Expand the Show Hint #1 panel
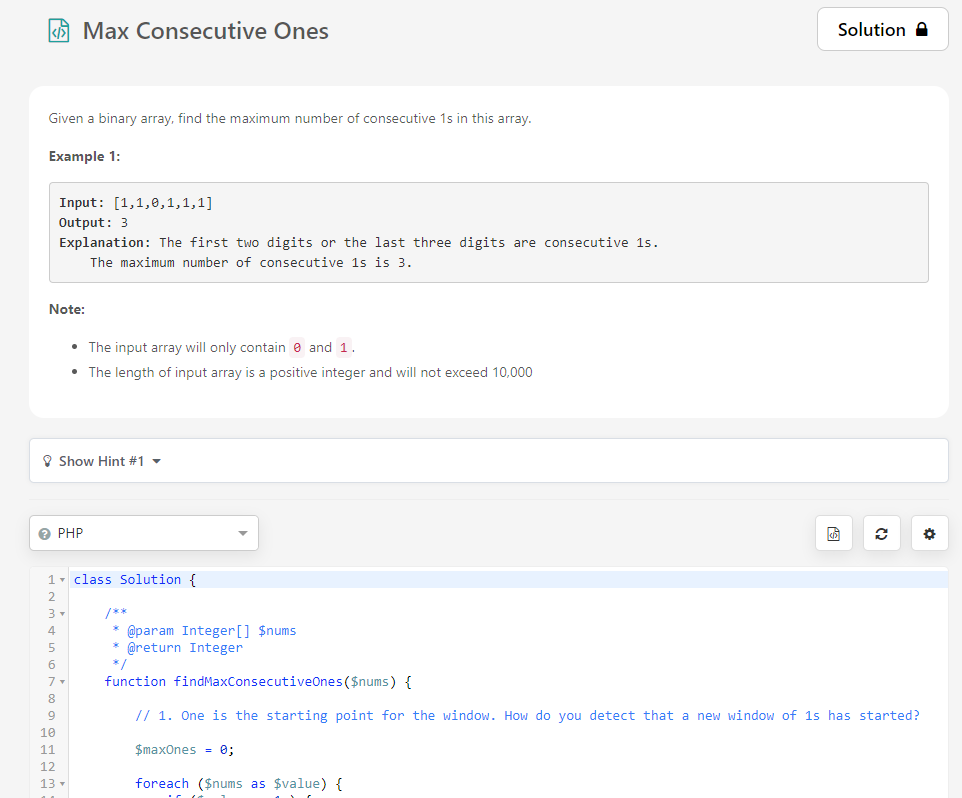The width and height of the screenshot is (962, 798). [488, 461]
